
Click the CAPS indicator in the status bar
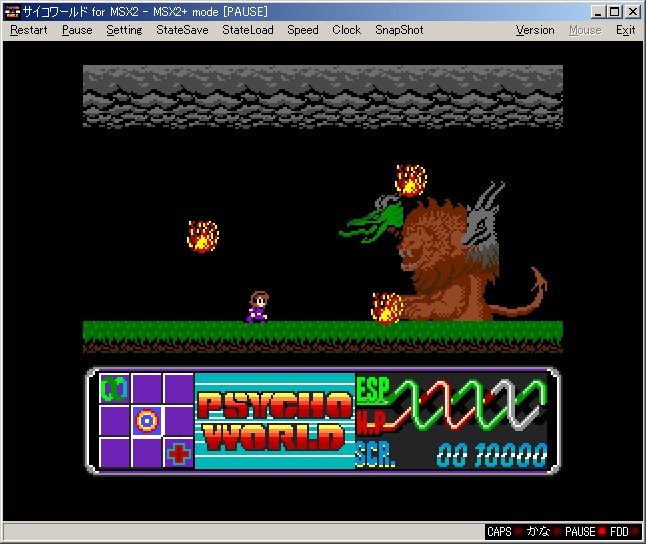[x=504, y=532]
